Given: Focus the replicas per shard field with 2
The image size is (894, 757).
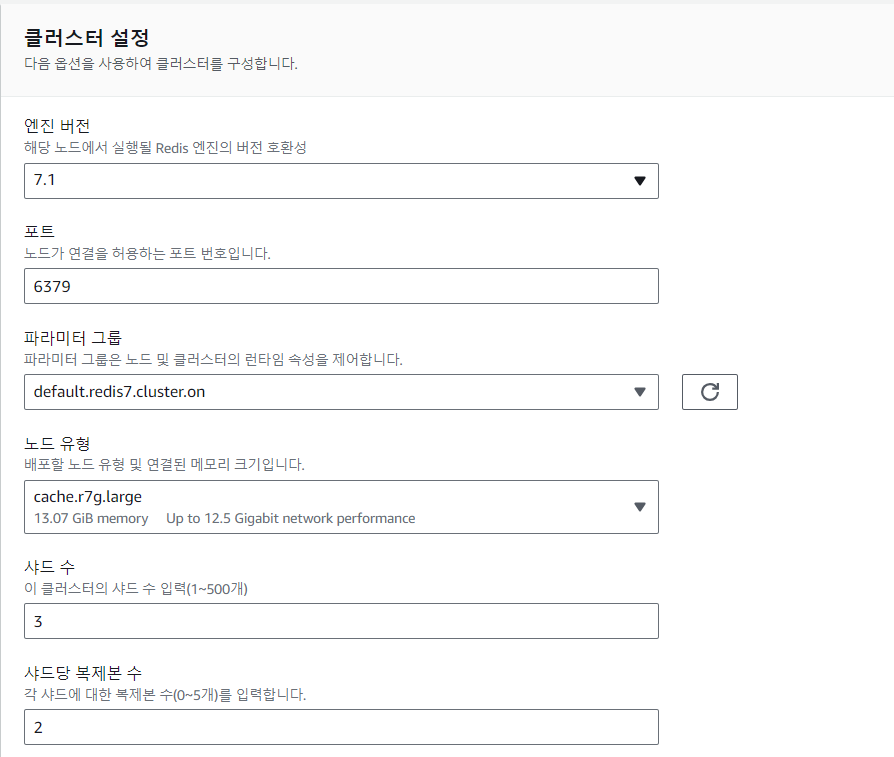Looking at the screenshot, I should (x=341, y=727).
